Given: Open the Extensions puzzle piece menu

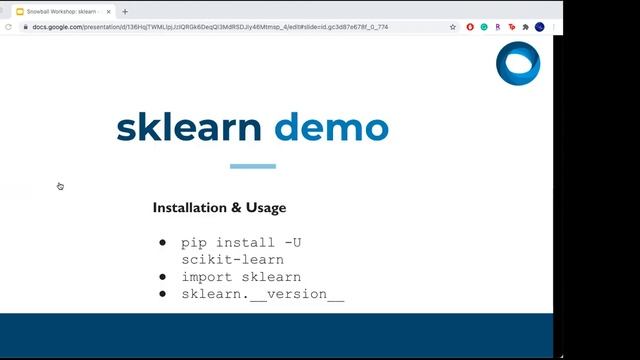Looking at the screenshot, I should click(x=525, y=27).
